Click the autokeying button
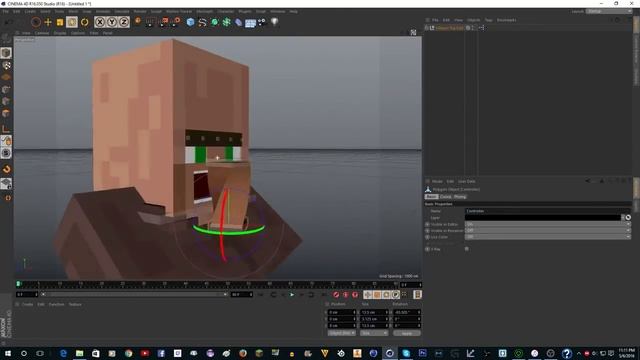The image size is (640, 360). coord(346,294)
